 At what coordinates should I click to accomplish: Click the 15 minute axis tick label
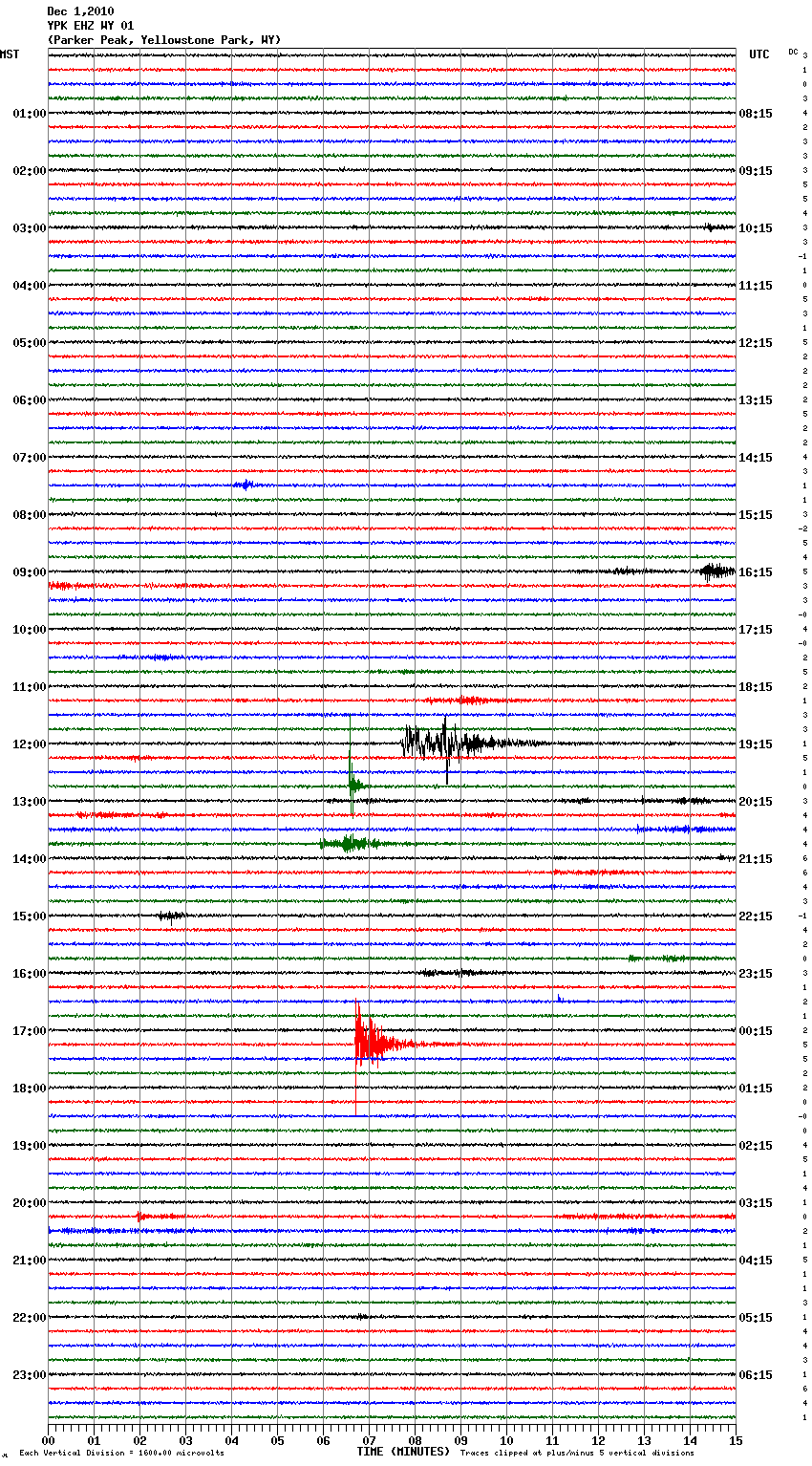pyautogui.click(x=735, y=1440)
